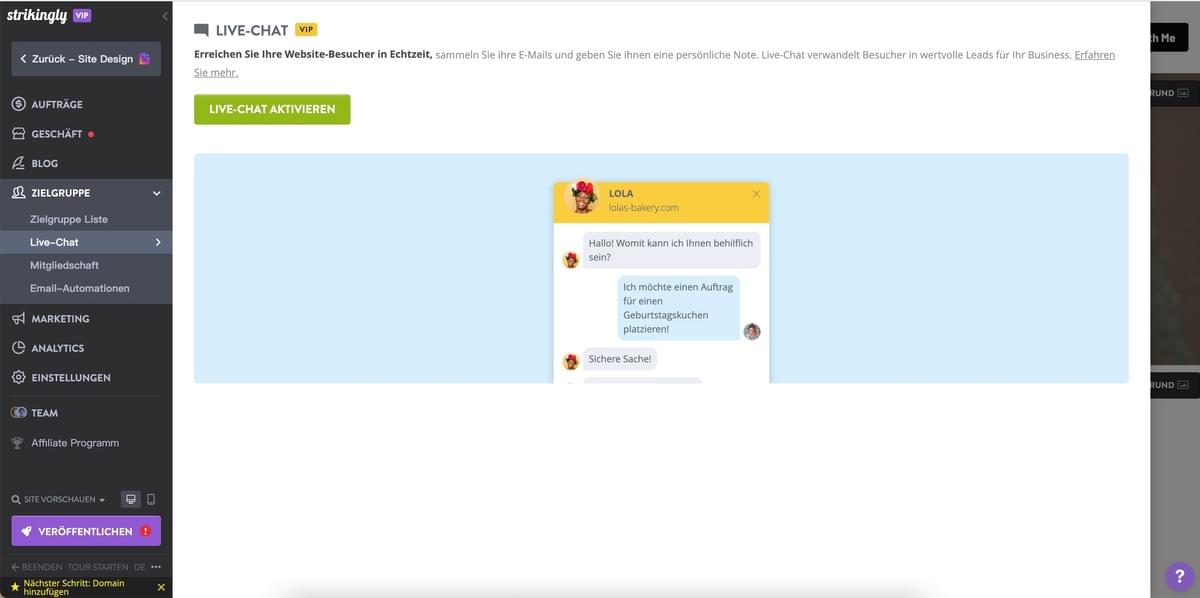1200x598 pixels.
Task: Dismiss the Nächster Schritt domain banner
Action: coord(161,587)
